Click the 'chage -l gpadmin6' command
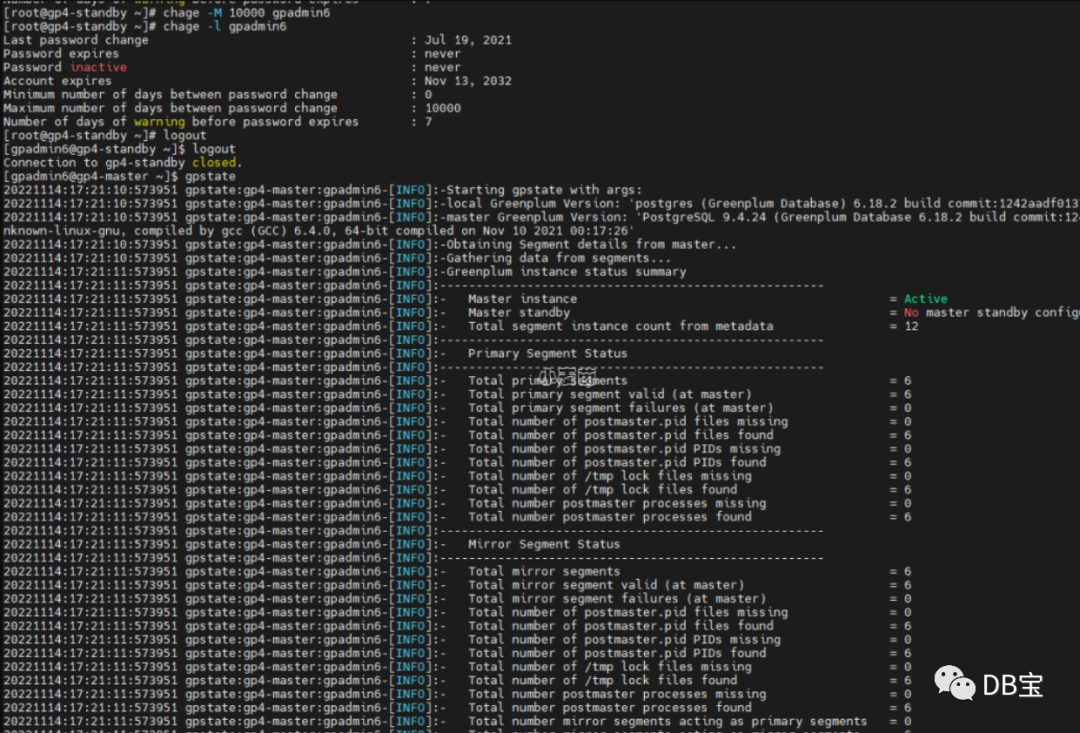Screen dimensions: 1080x733 (225, 26)
